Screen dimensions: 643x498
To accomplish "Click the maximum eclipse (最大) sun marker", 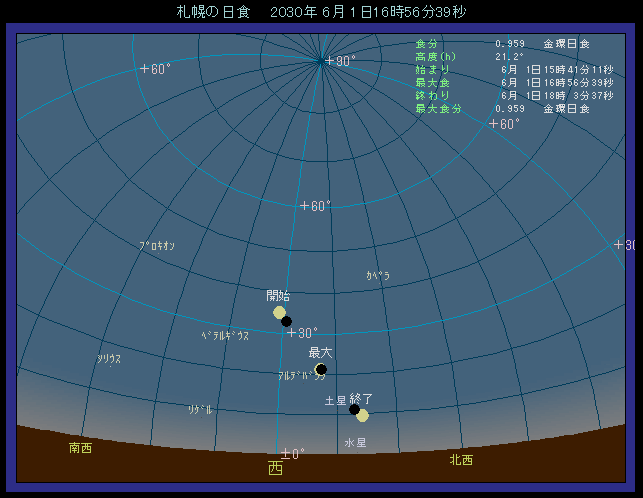I will click(x=320, y=369).
